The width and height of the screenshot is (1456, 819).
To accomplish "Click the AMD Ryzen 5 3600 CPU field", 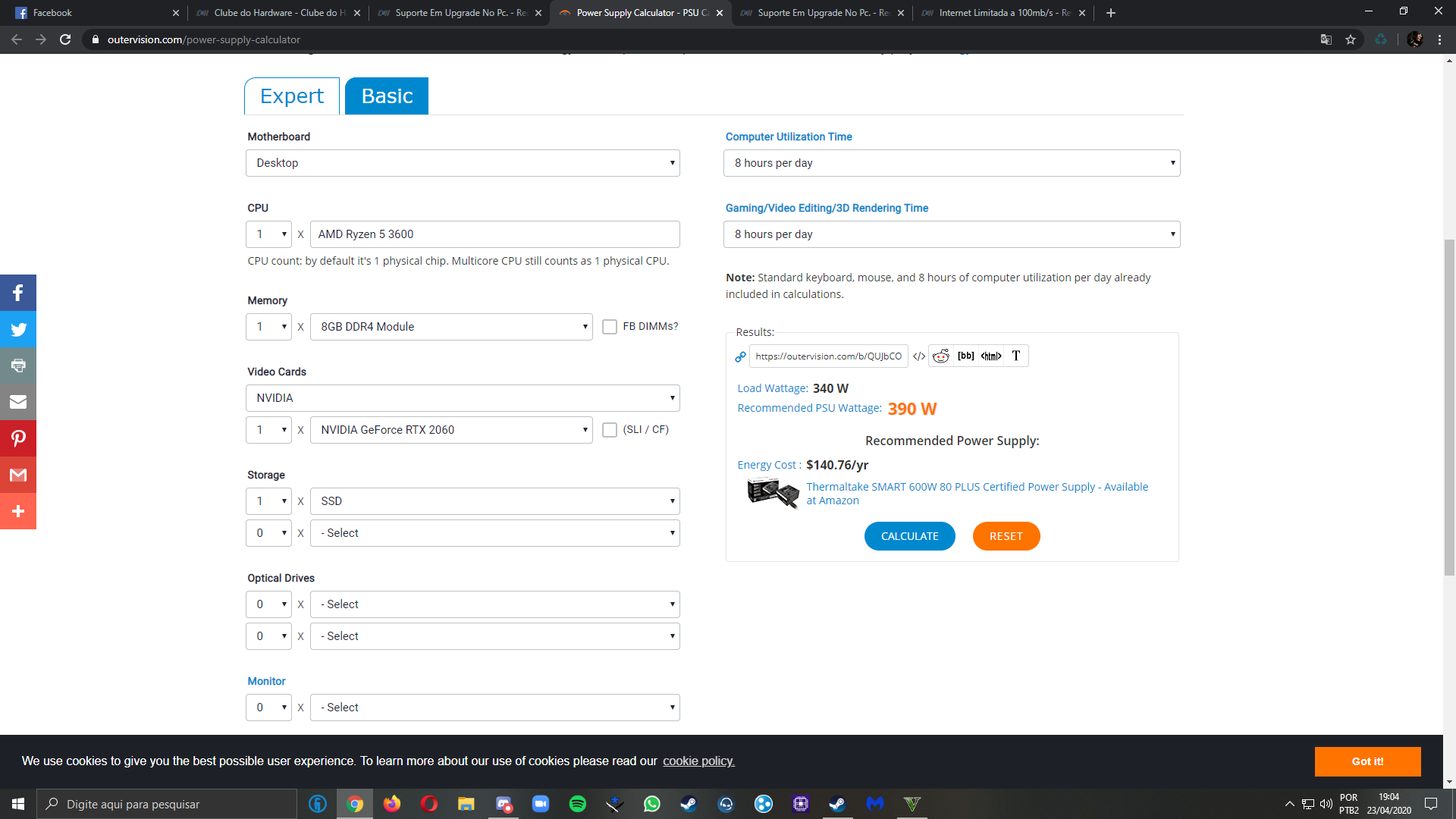I will pos(494,234).
